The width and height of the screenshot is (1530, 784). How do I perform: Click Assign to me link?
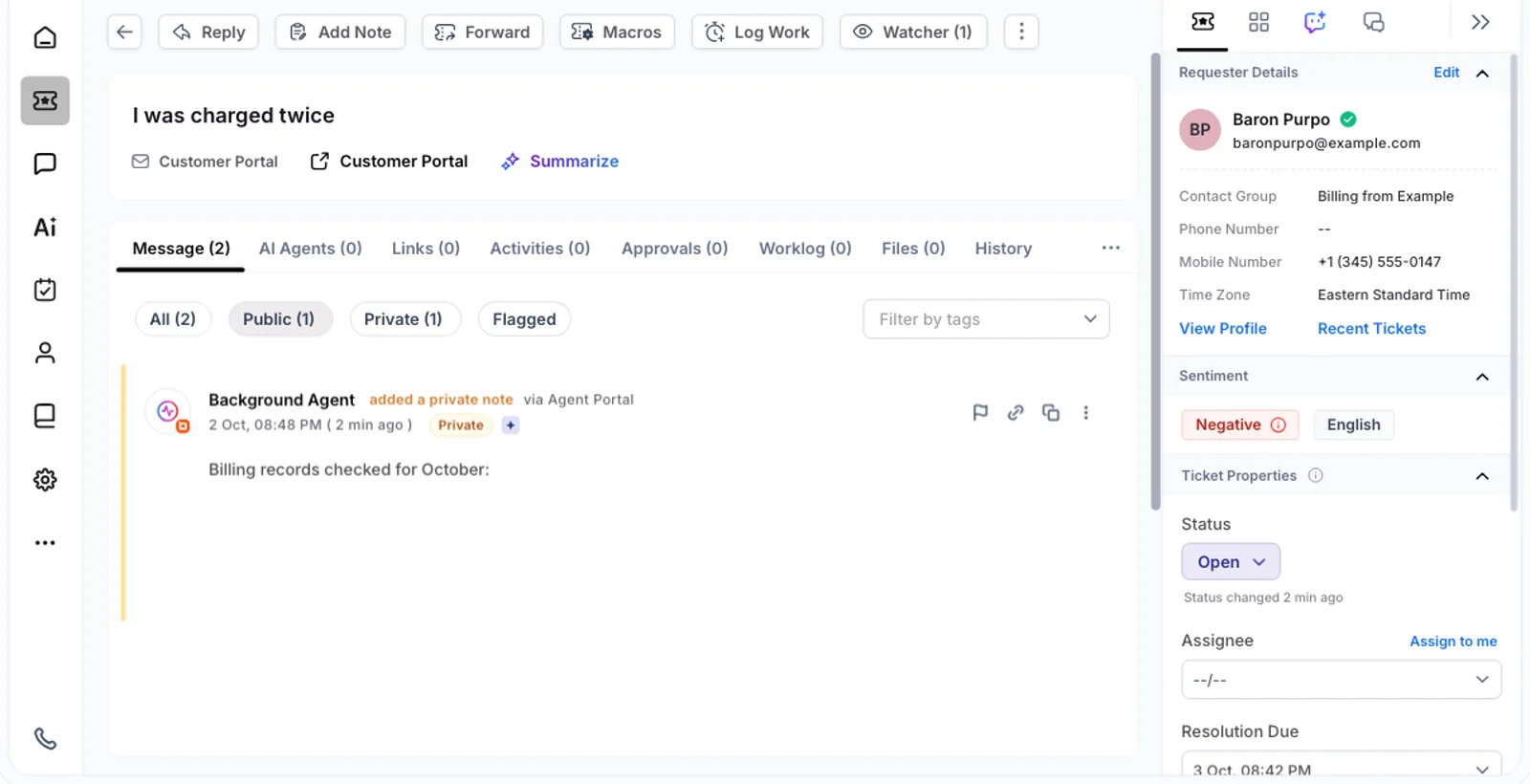(1453, 641)
